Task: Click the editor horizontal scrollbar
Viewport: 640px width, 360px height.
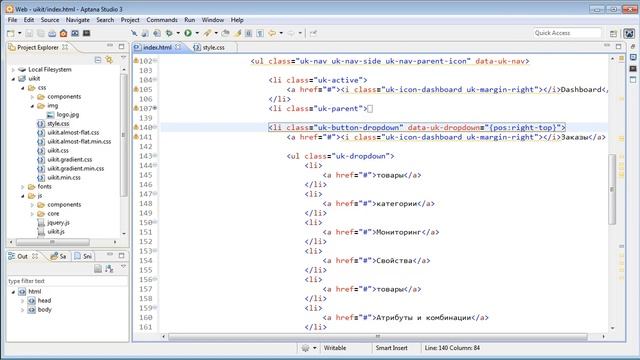Action: point(378,337)
